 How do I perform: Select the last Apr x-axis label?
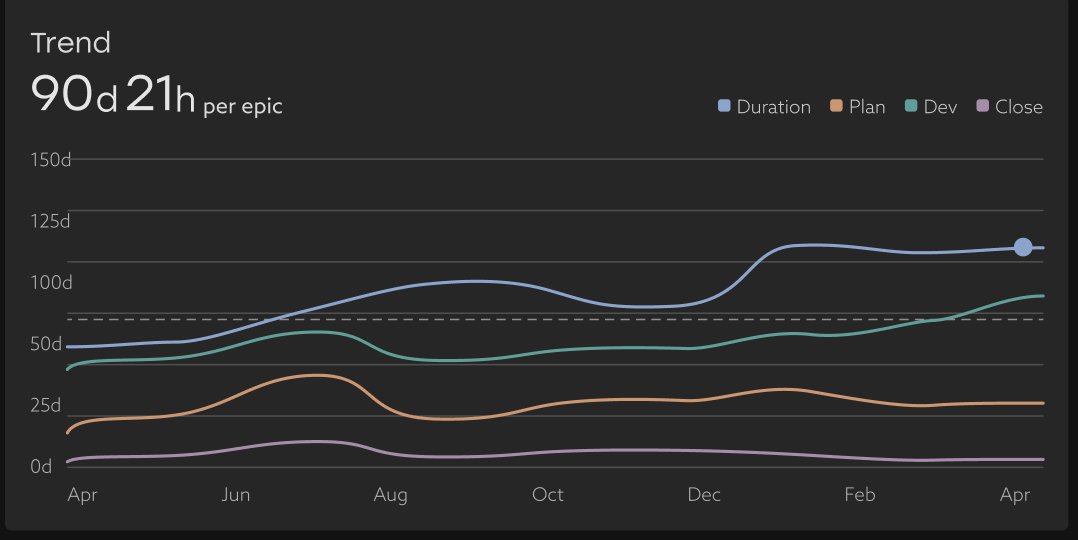1015,495
